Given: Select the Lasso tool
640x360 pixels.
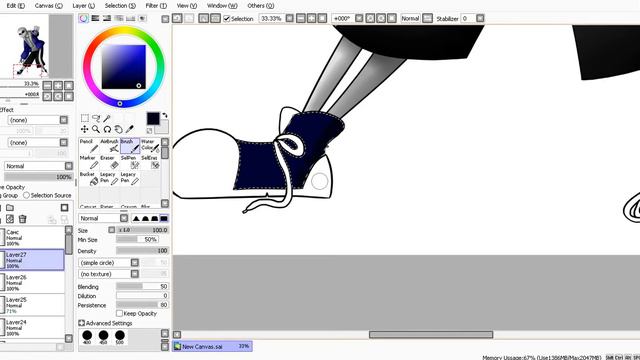Looking at the screenshot, I should pos(96,118).
